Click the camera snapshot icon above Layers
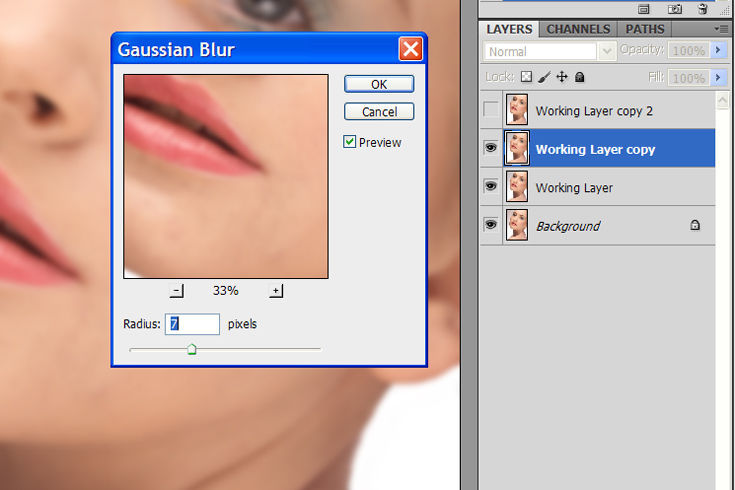The width and height of the screenshot is (735, 490). pos(674,9)
